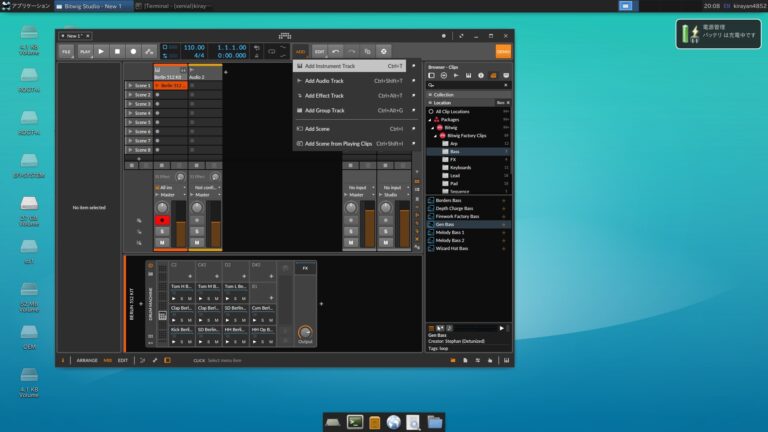Mute the Studio output channel

tap(385, 242)
